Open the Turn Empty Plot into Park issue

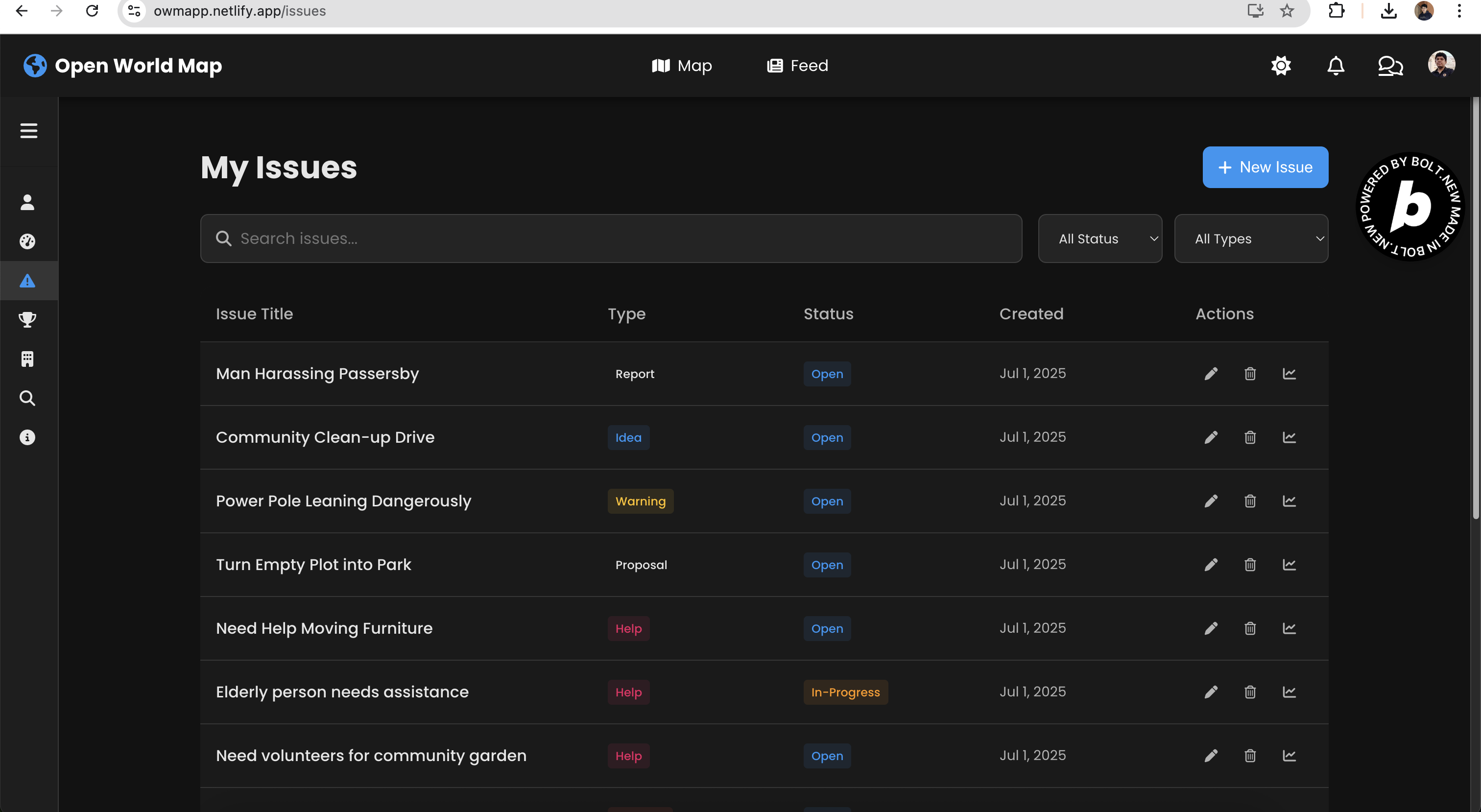[x=313, y=565]
